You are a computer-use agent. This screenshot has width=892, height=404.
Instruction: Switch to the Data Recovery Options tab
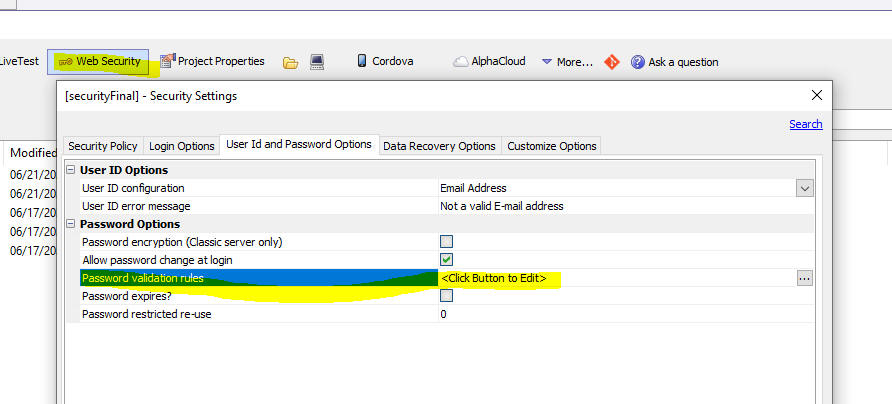click(439, 146)
